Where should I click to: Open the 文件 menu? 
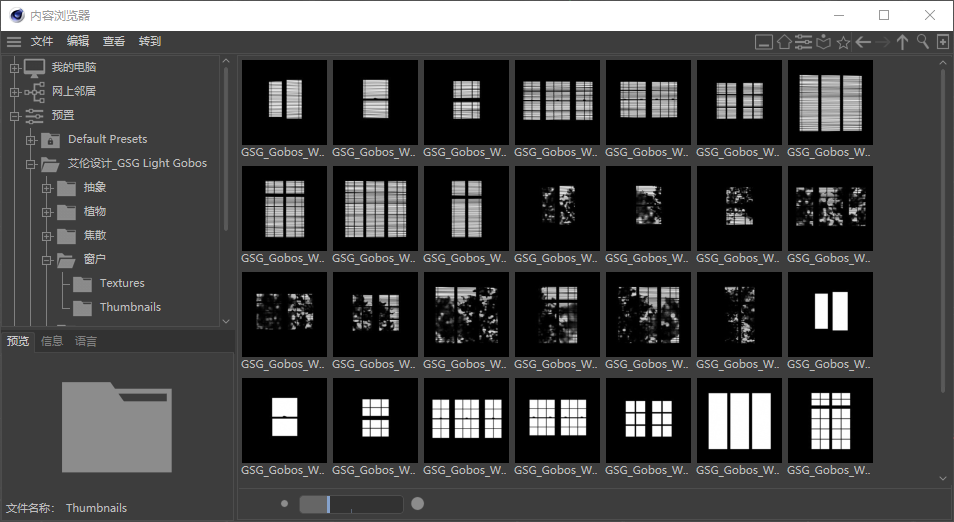point(42,41)
